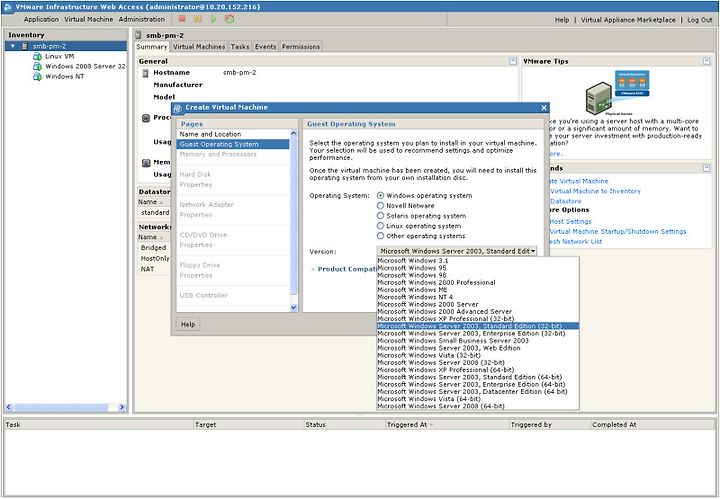Click the yellow Suspend toolbar icon
The width and height of the screenshot is (720, 499).
[x=198, y=19]
